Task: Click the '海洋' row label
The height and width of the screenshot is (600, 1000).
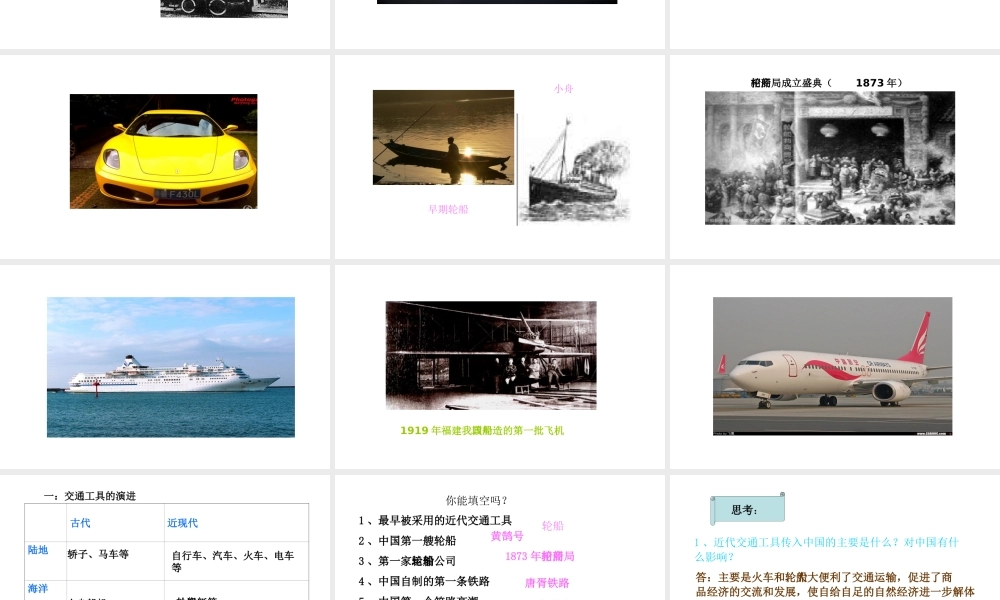Action: [x=38, y=589]
